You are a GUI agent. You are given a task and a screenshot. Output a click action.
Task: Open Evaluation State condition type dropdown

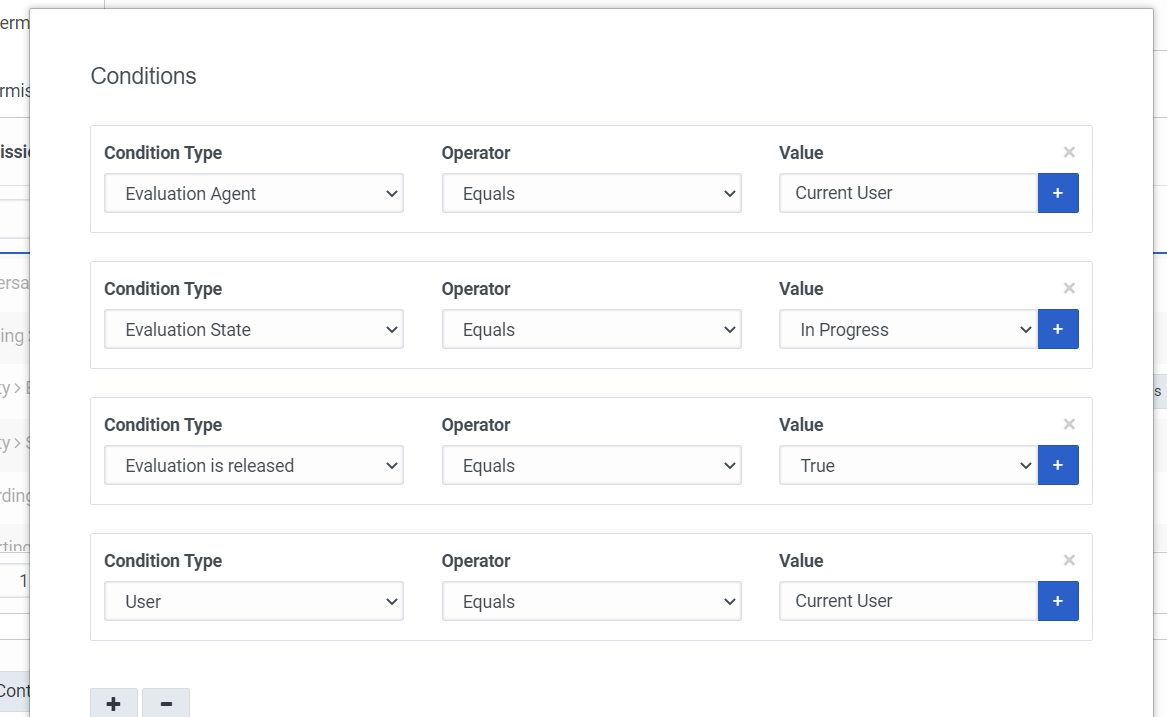click(x=254, y=330)
